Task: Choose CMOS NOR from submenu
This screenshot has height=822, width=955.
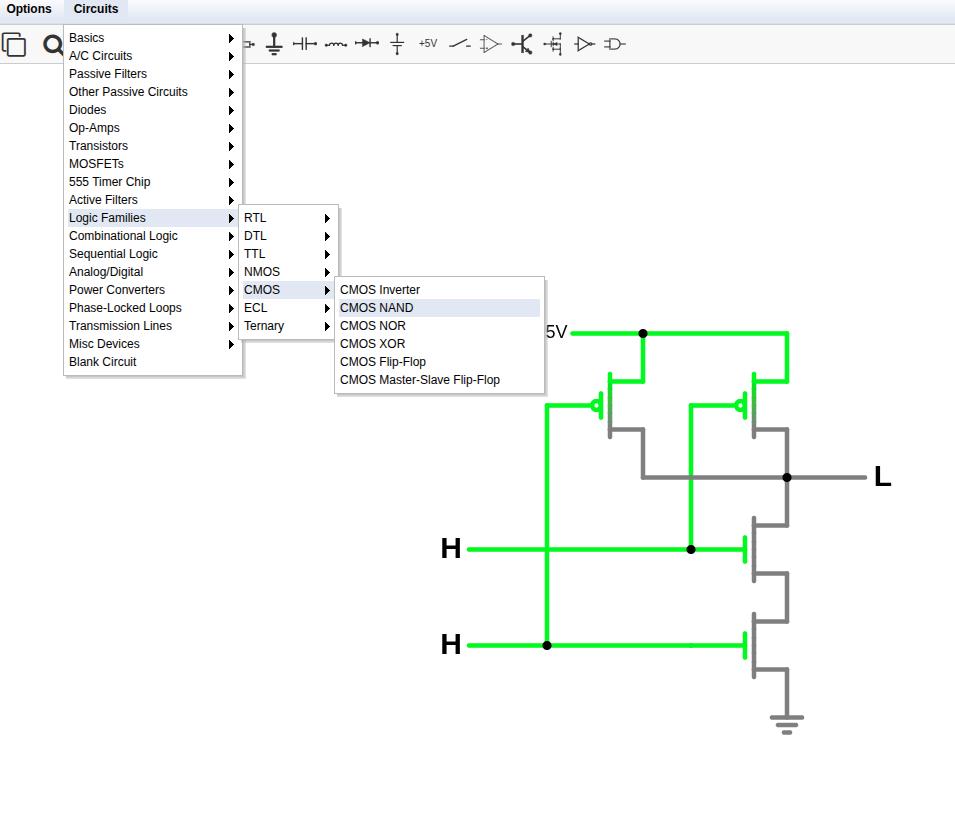Action: pyautogui.click(x=373, y=326)
